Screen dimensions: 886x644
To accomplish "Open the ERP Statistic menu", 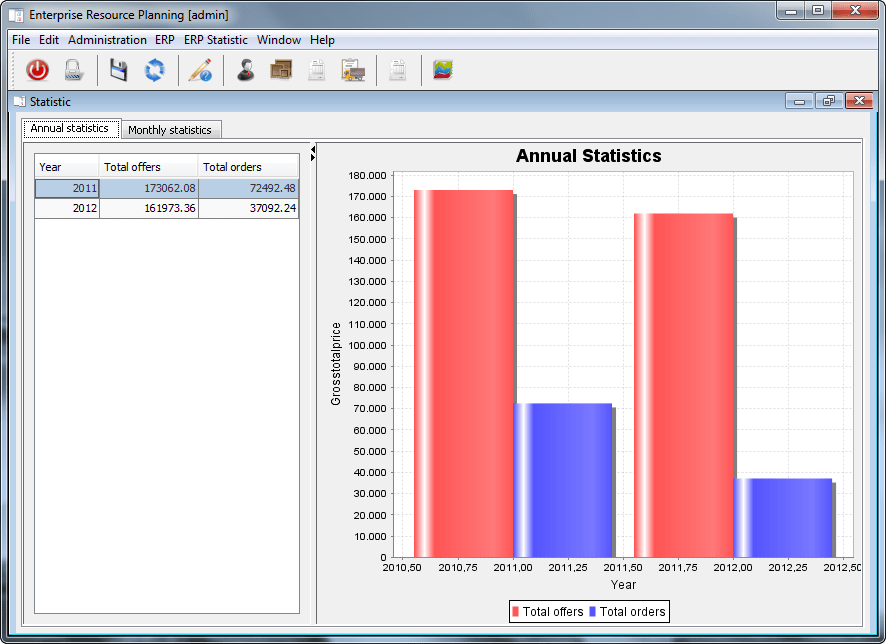I will (215, 40).
